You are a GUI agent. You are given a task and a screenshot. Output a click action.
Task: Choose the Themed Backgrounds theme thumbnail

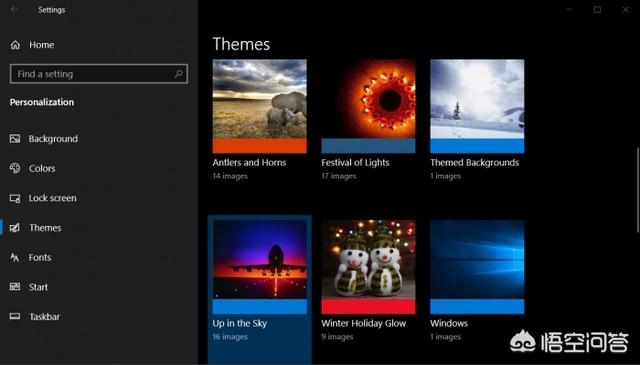(x=477, y=107)
